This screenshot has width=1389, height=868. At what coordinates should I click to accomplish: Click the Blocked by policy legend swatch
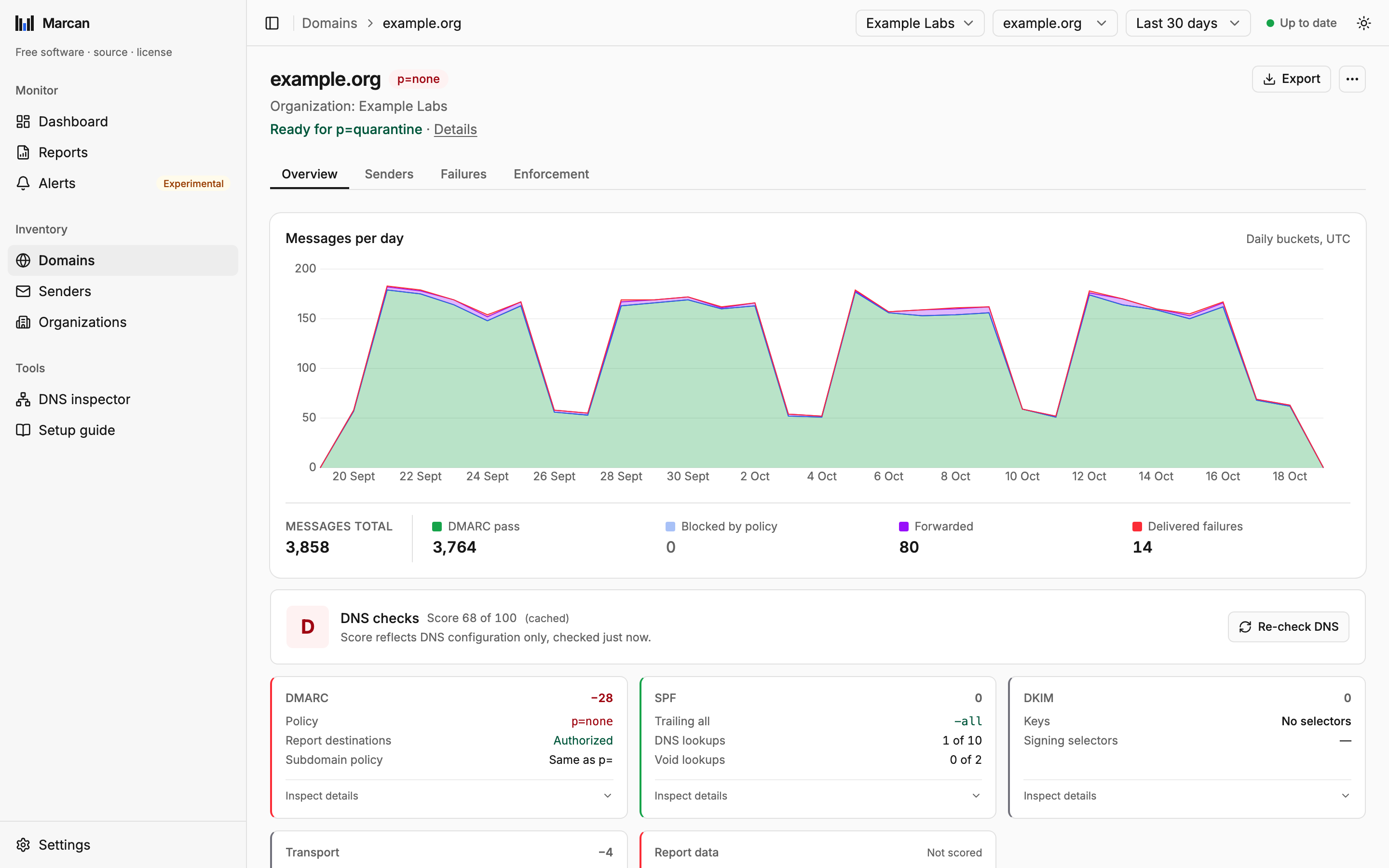(670, 527)
